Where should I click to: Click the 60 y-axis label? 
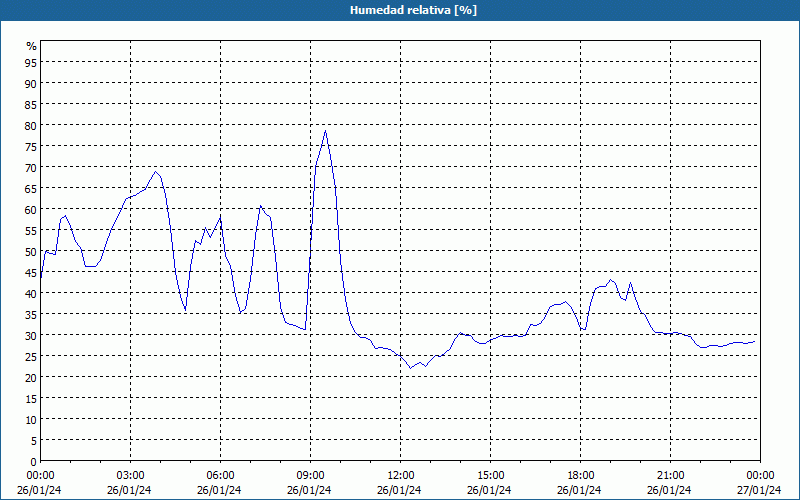pos(31,209)
